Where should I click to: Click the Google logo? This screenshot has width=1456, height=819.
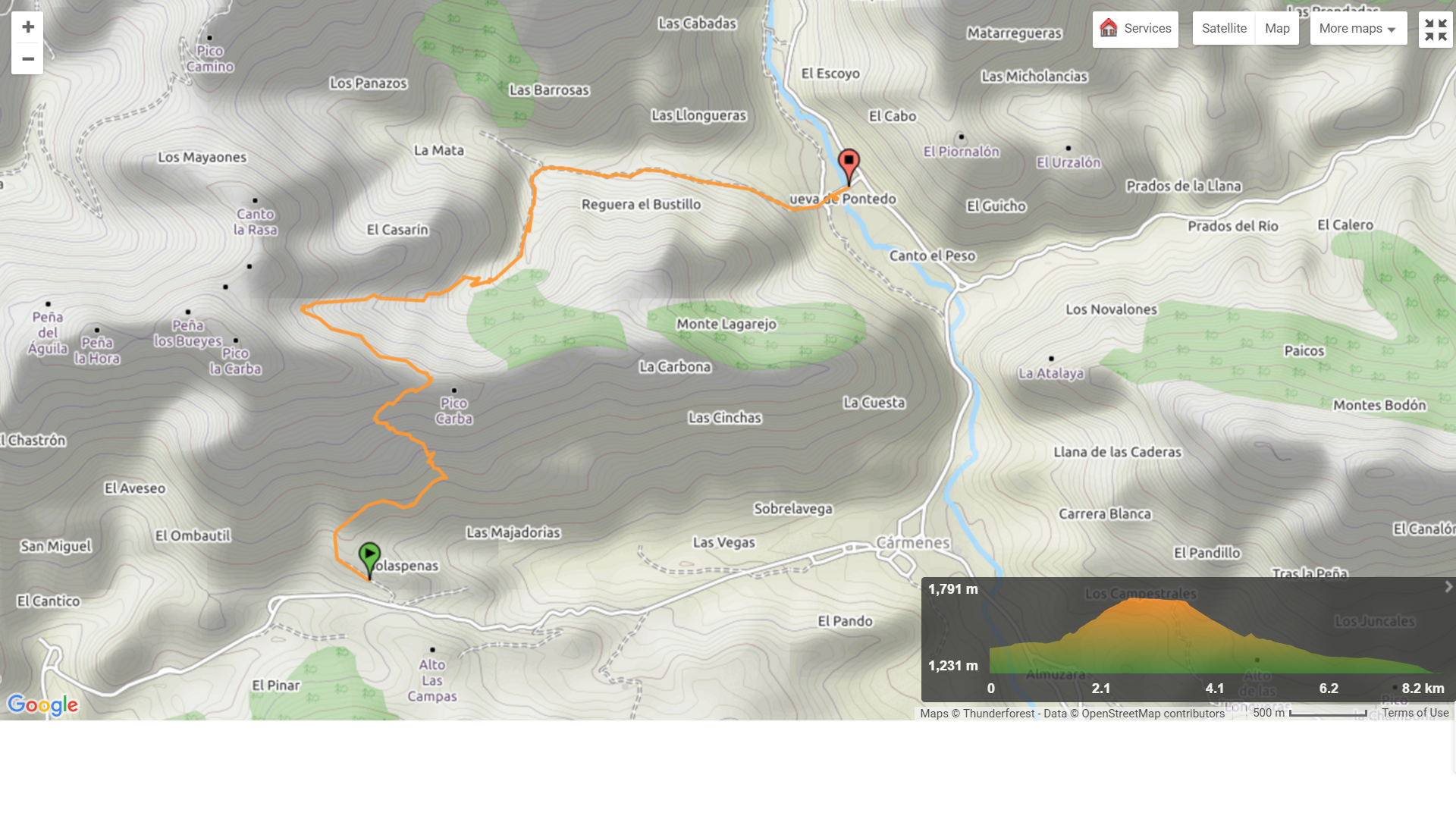point(43,704)
